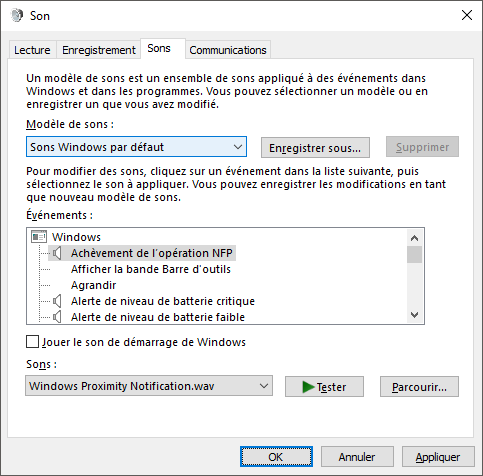Click the events list scroll down arrow
This screenshot has height=476, width=483.
coord(414,315)
